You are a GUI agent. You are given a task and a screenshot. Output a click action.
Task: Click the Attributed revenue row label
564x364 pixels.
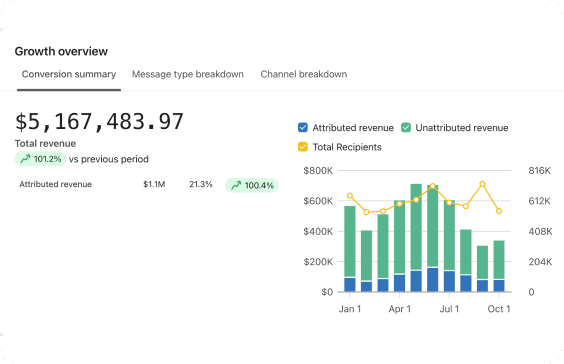point(55,185)
